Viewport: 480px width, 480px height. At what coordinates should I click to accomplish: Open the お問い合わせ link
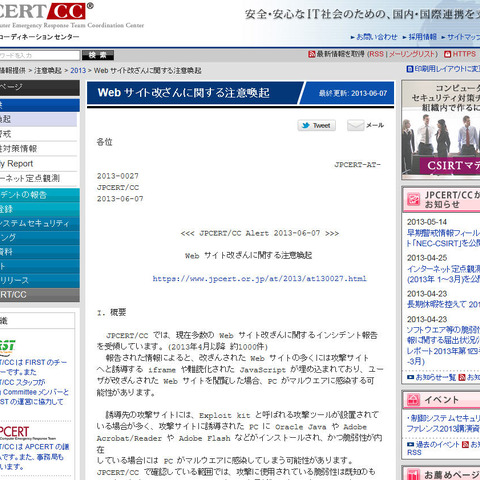click(377, 37)
